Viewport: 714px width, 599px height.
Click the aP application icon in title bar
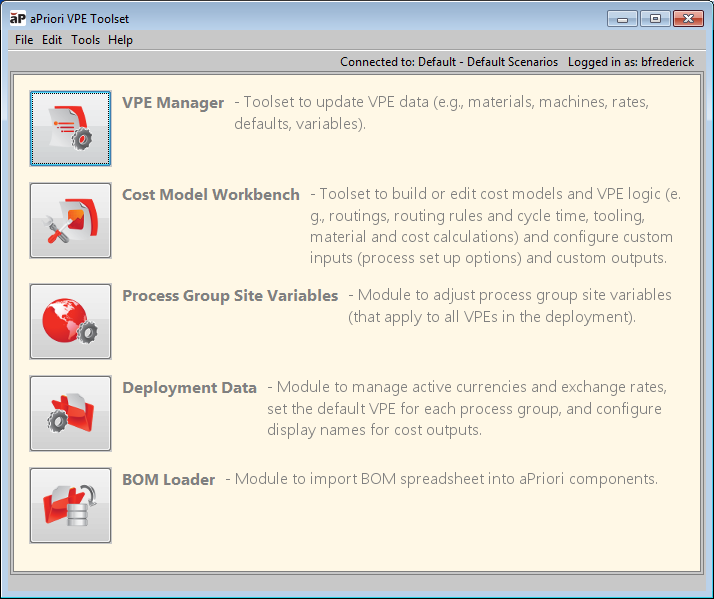pos(17,18)
